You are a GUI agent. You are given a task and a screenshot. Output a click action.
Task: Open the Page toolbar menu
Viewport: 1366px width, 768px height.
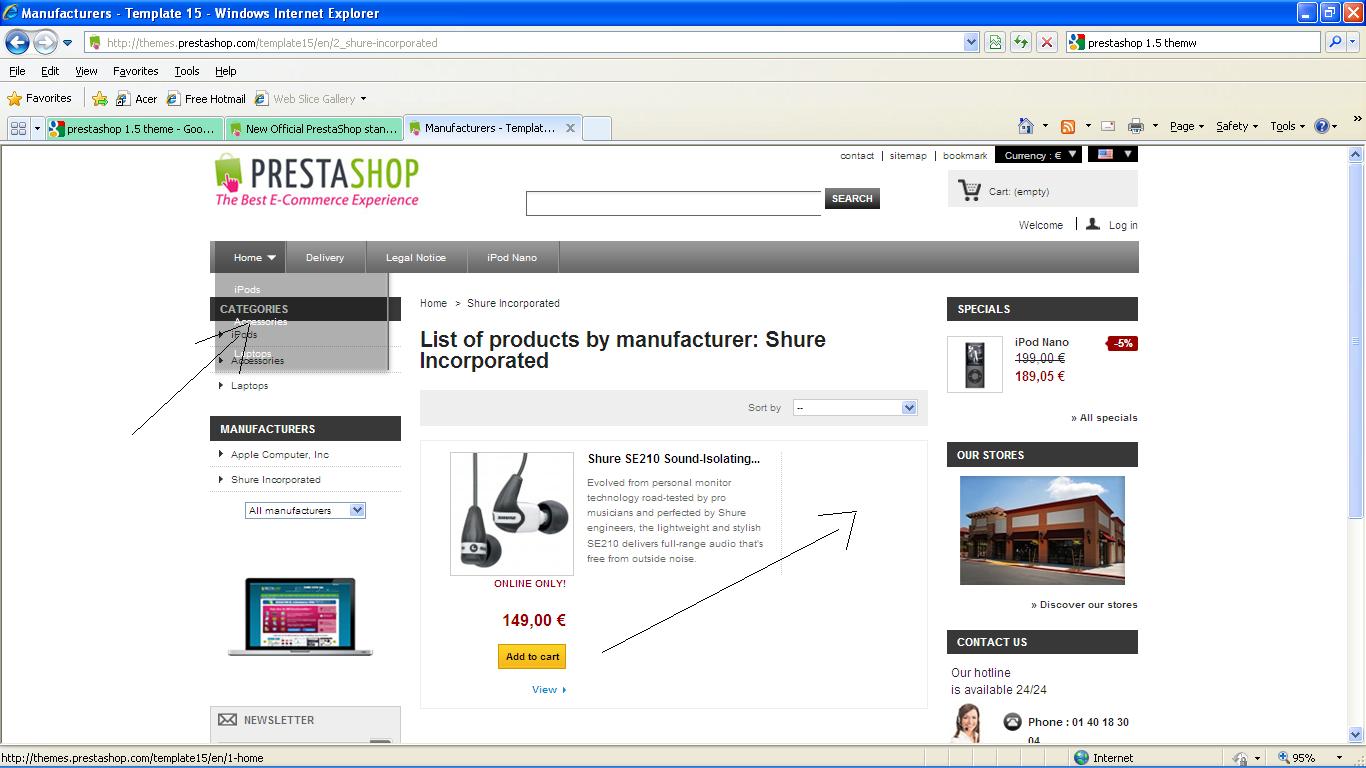click(1187, 126)
